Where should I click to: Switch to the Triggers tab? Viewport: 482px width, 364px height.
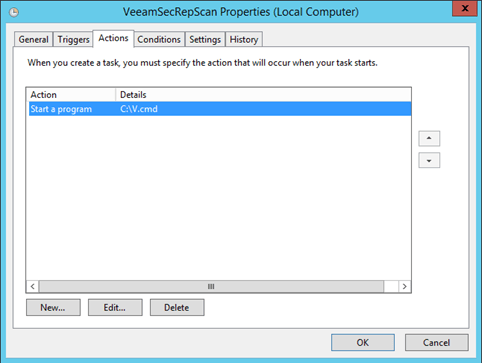coord(73,39)
